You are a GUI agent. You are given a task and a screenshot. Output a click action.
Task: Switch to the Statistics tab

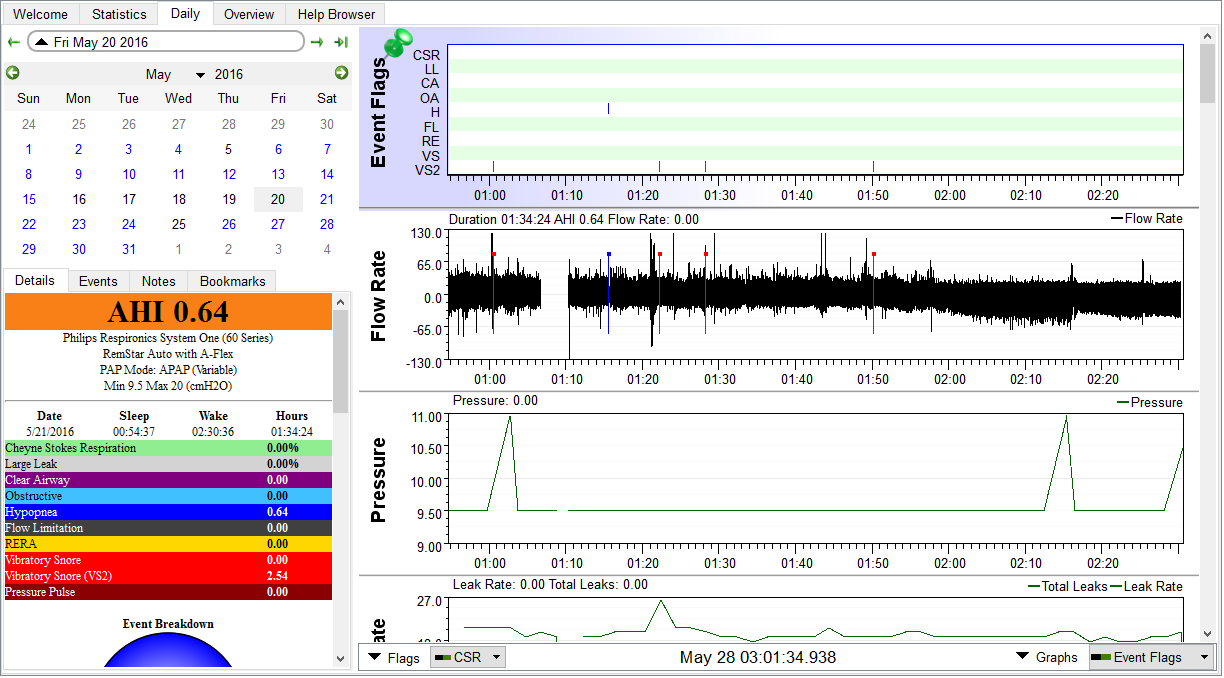point(119,14)
